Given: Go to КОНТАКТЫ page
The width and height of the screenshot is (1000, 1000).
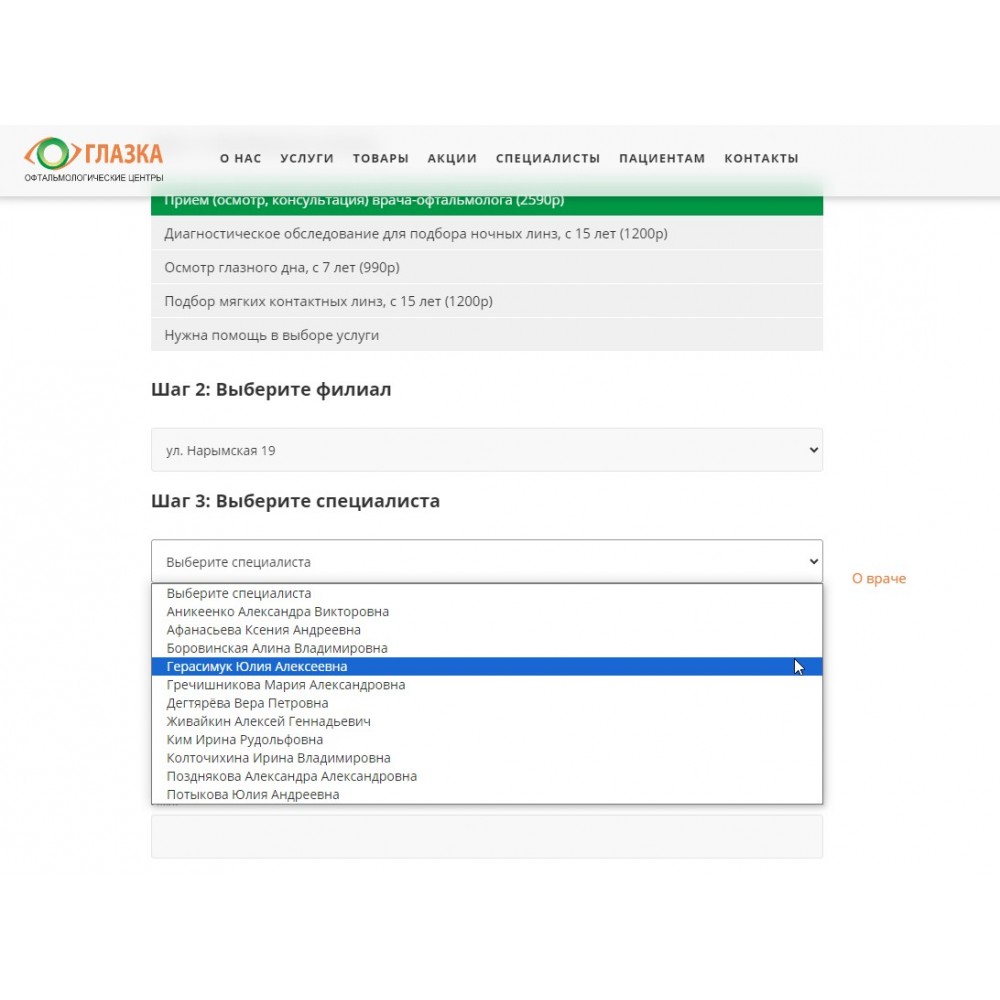Looking at the screenshot, I should point(761,158).
